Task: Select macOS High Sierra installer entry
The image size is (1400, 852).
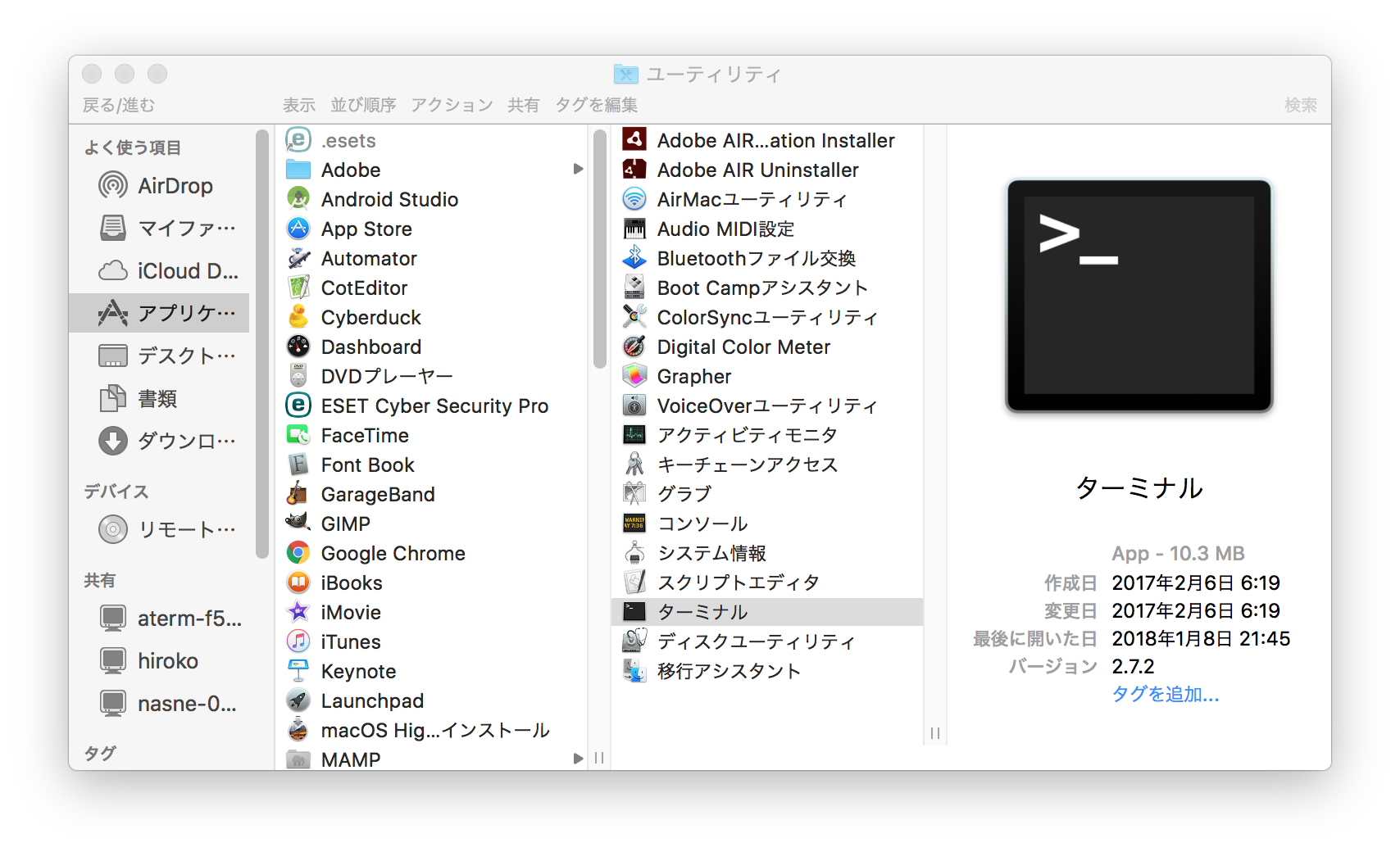Action: pos(432,730)
